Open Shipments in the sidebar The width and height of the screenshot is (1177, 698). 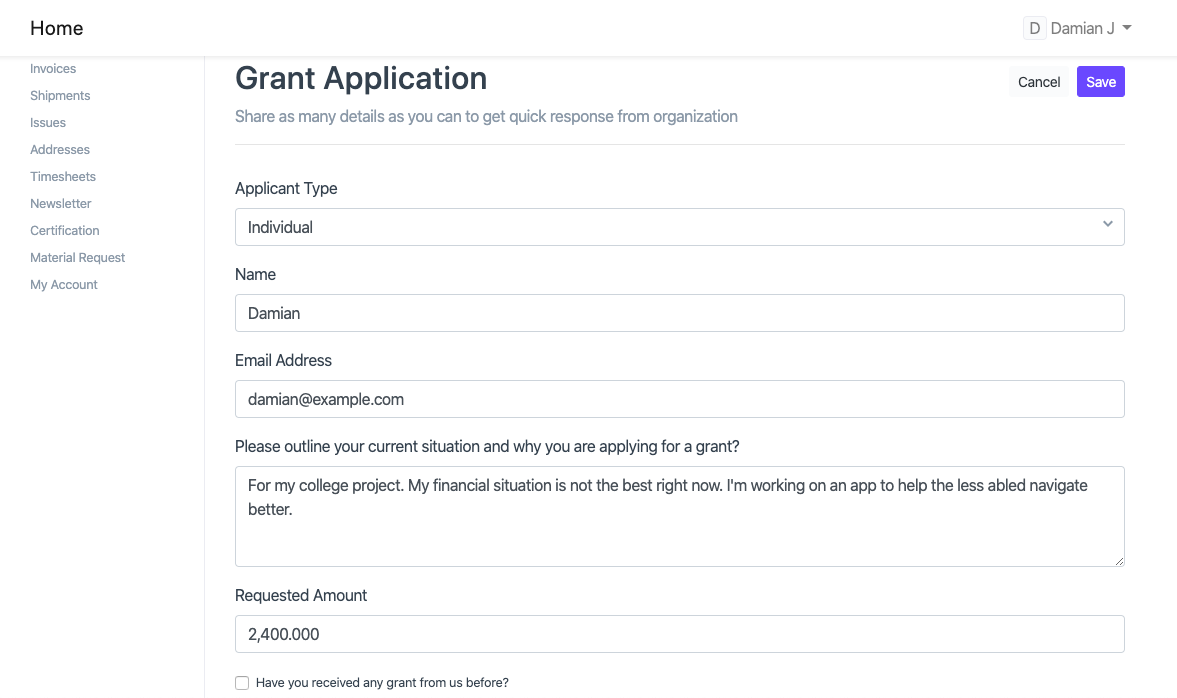(60, 96)
